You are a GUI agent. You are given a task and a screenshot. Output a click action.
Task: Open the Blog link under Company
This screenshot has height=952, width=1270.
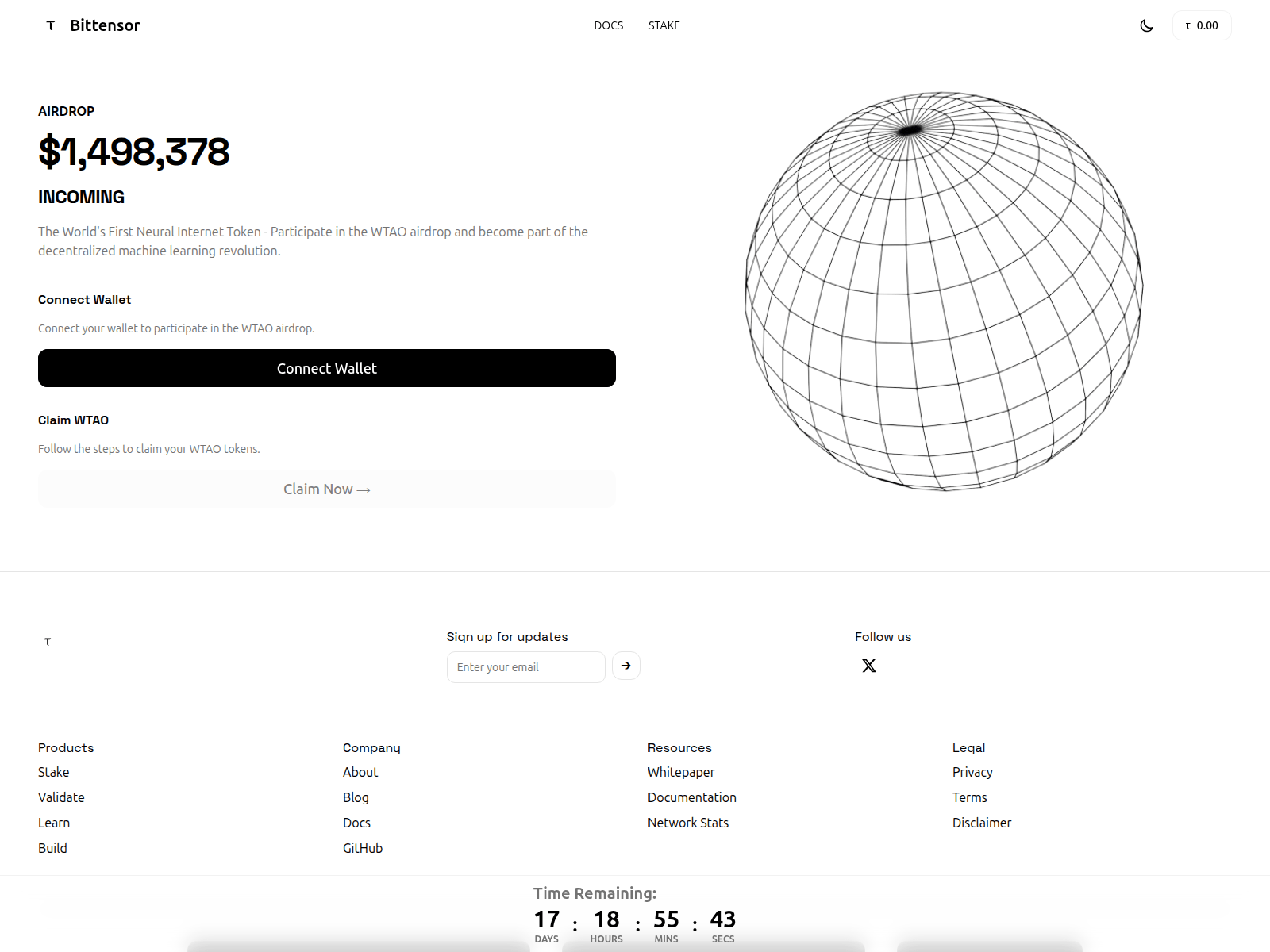[356, 797]
